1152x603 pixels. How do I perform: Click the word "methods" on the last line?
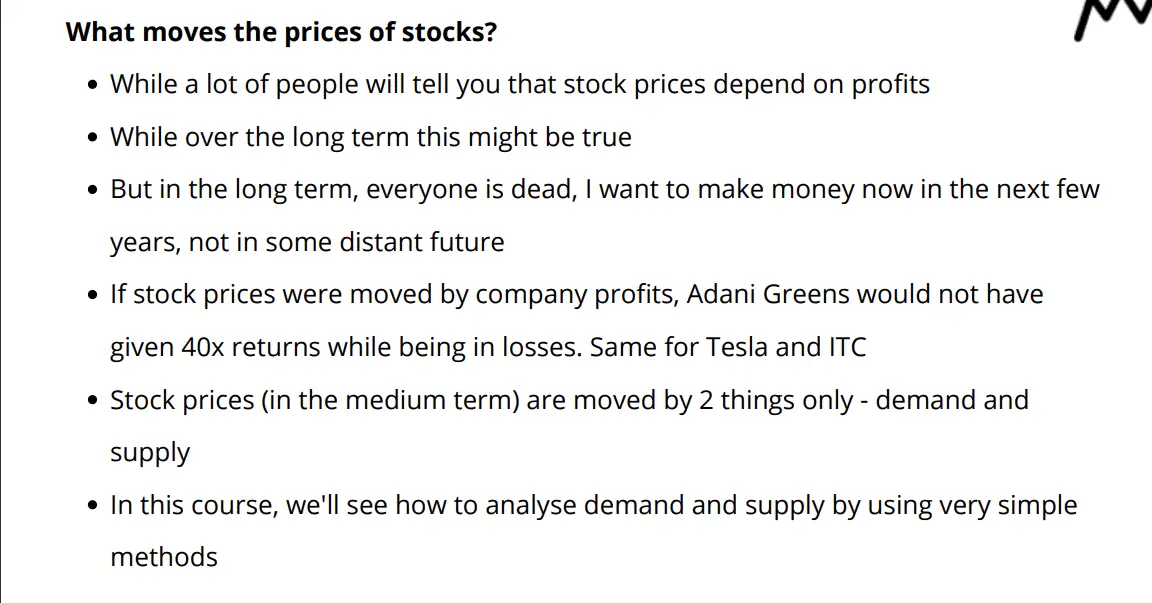164,557
